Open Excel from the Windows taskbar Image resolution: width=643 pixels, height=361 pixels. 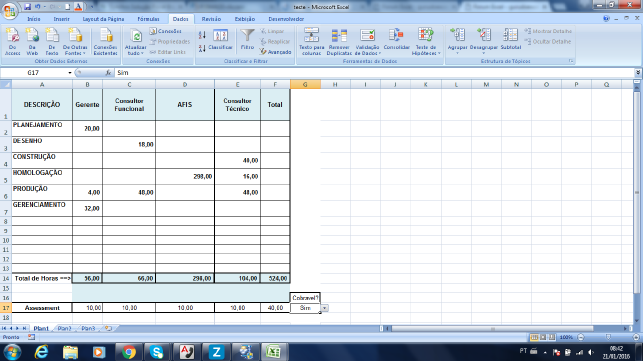273,352
